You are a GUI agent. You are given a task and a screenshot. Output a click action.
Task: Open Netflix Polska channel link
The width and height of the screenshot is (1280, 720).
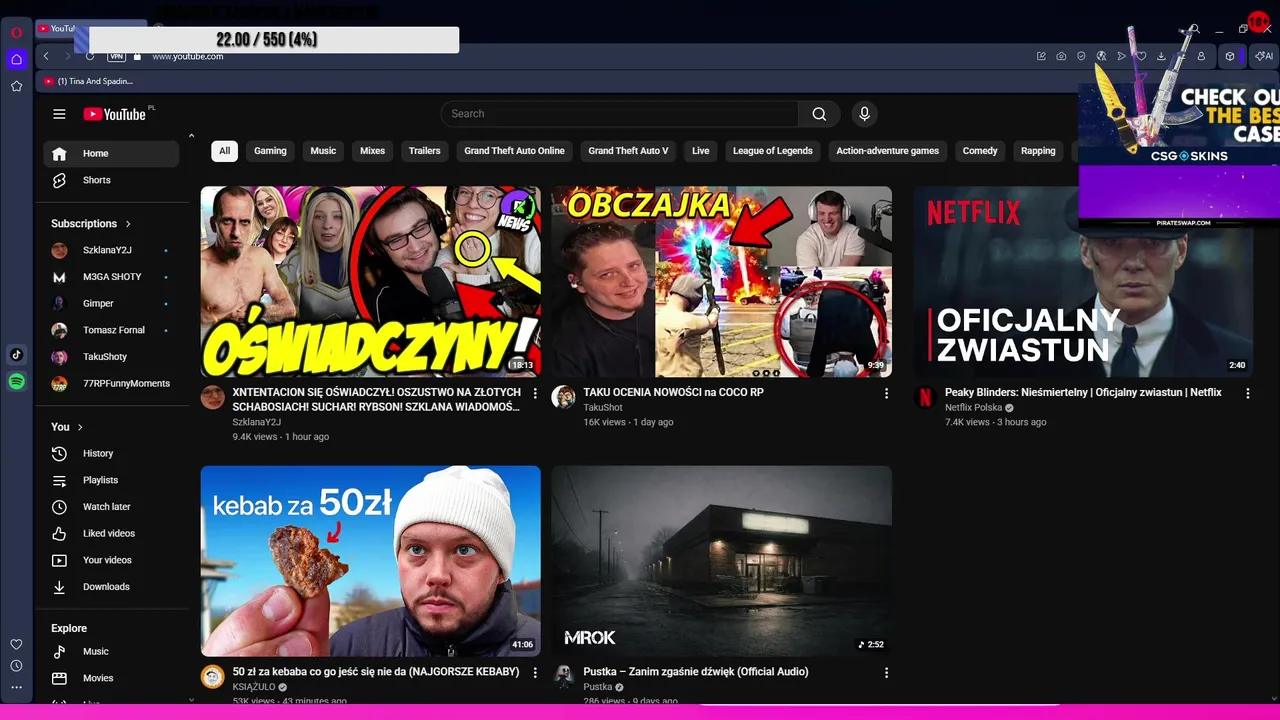[x=973, y=408]
